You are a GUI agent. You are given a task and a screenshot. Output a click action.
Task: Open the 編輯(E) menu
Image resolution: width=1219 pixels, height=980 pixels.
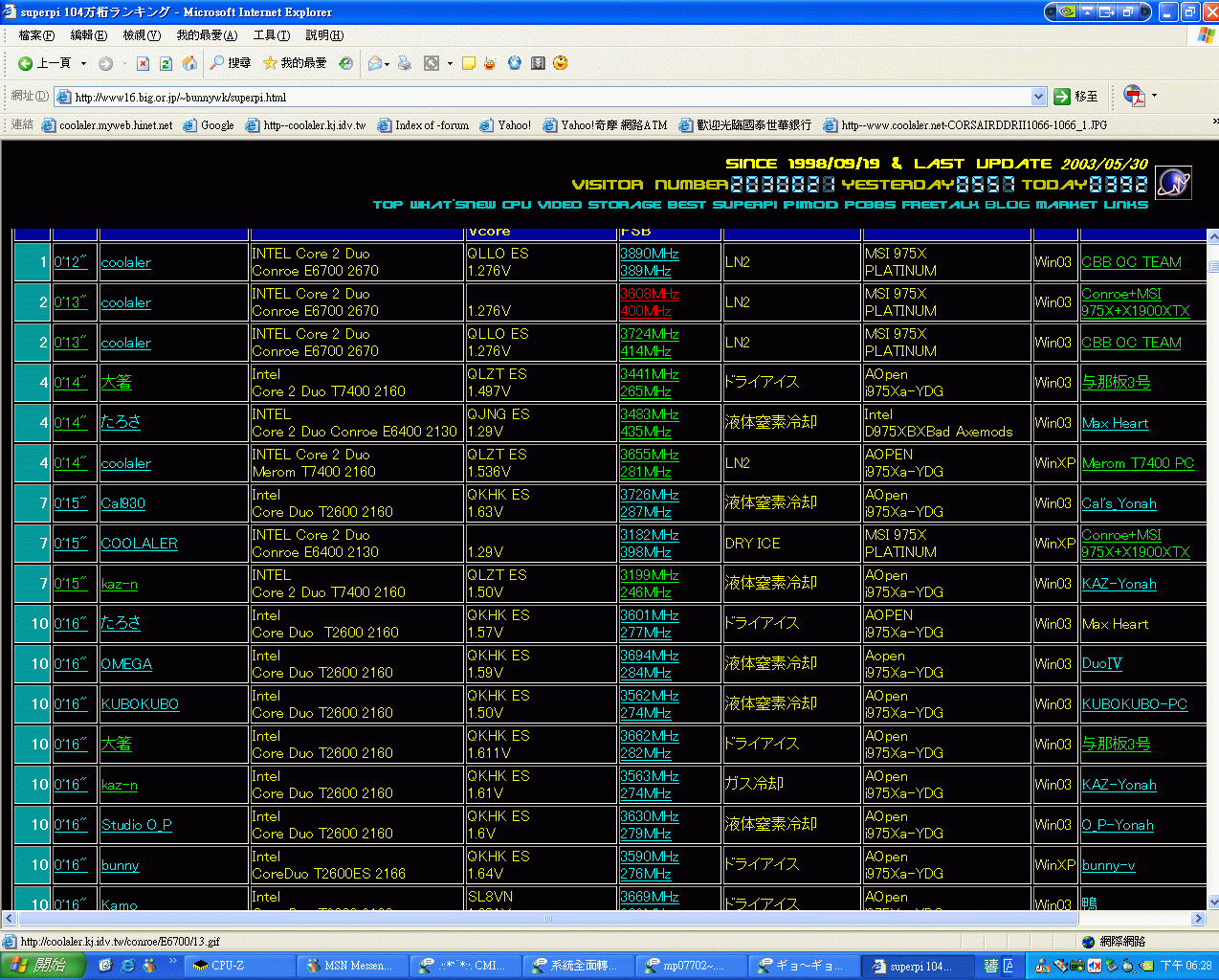coord(88,35)
